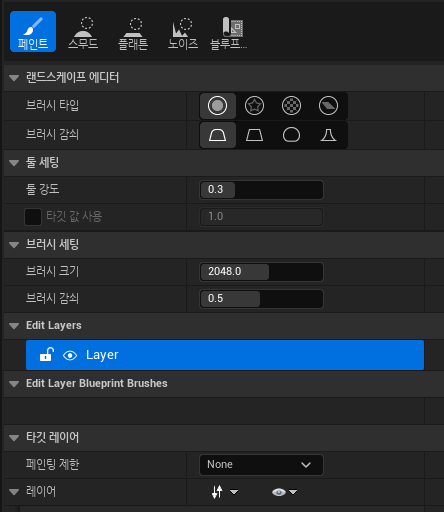This screenshot has height=512, width=444.
Task: Choose the pattern checkered brush type
Action: [x=291, y=106]
